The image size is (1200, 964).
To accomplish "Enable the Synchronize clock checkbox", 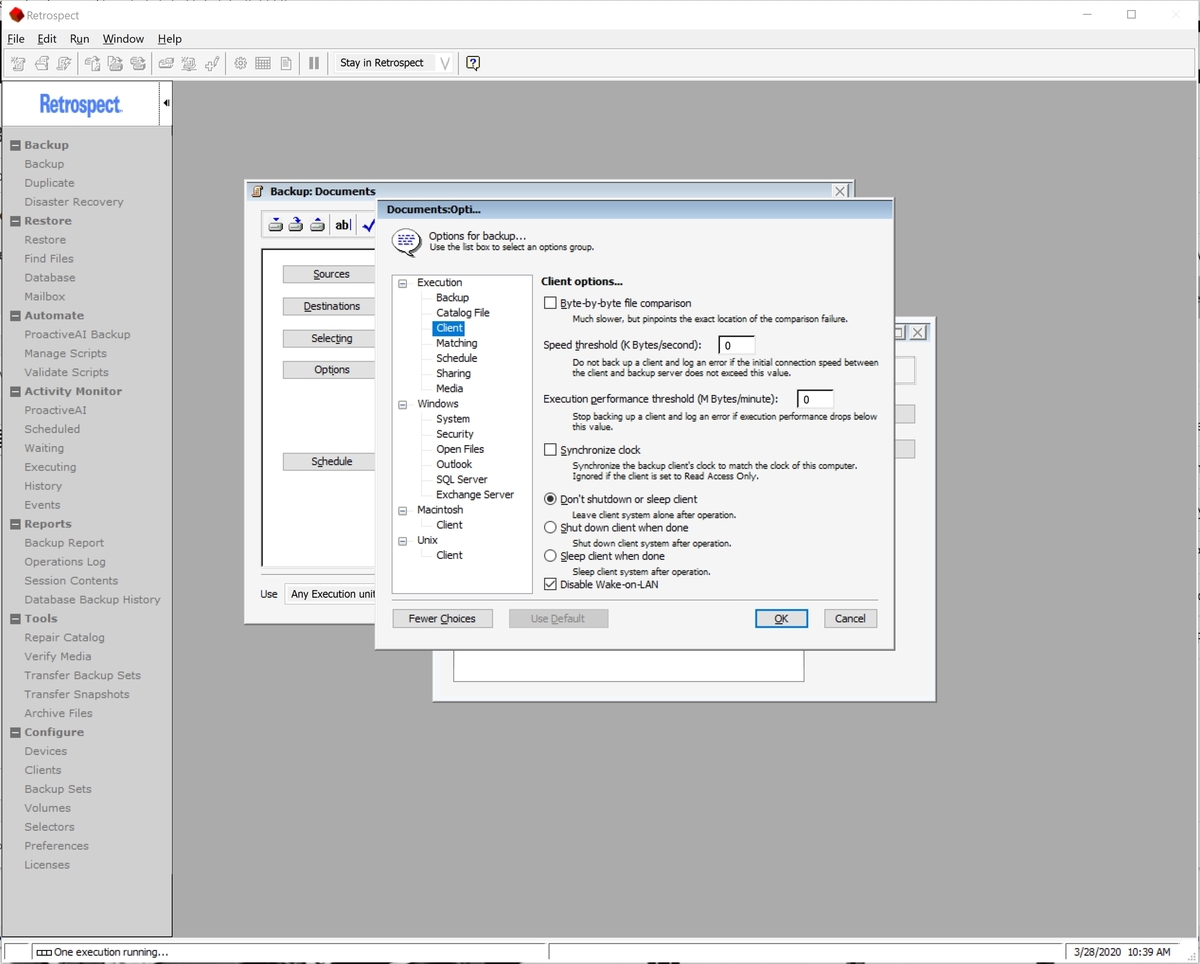I will (550, 450).
